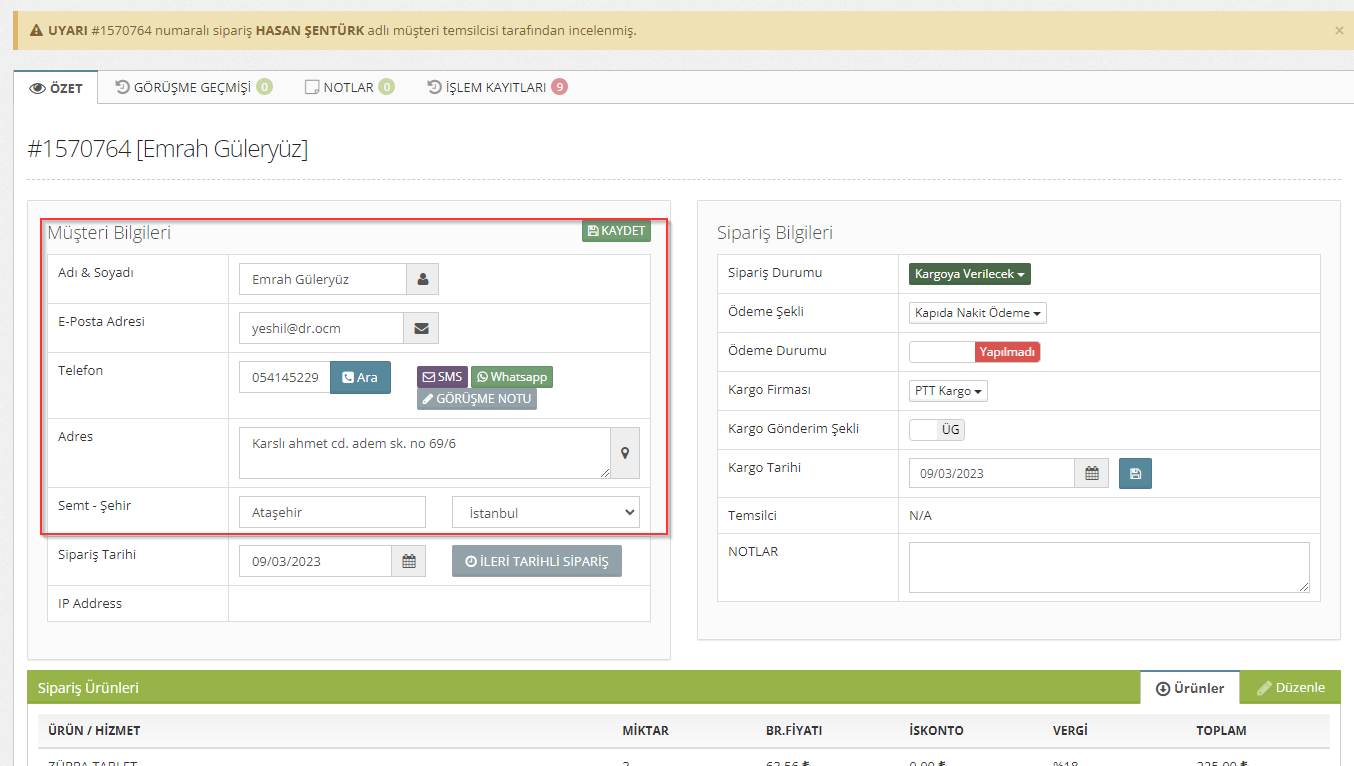Viewport: 1354px width, 766px height.
Task: Expand the İstanbul city select box
Action: (x=545, y=513)
